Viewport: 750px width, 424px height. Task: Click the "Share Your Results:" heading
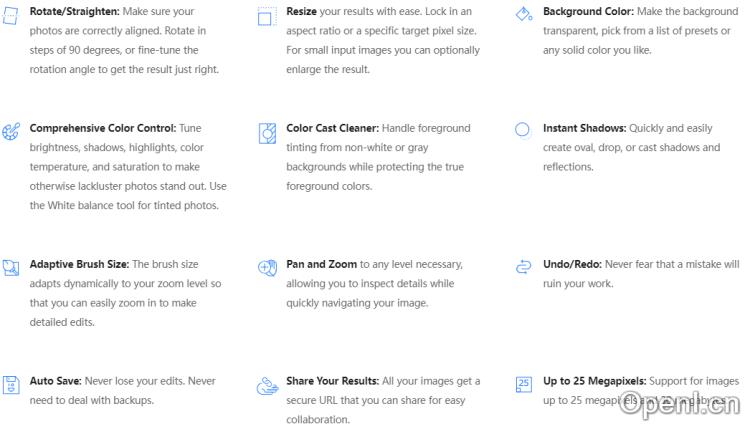[x=332, y=382]
